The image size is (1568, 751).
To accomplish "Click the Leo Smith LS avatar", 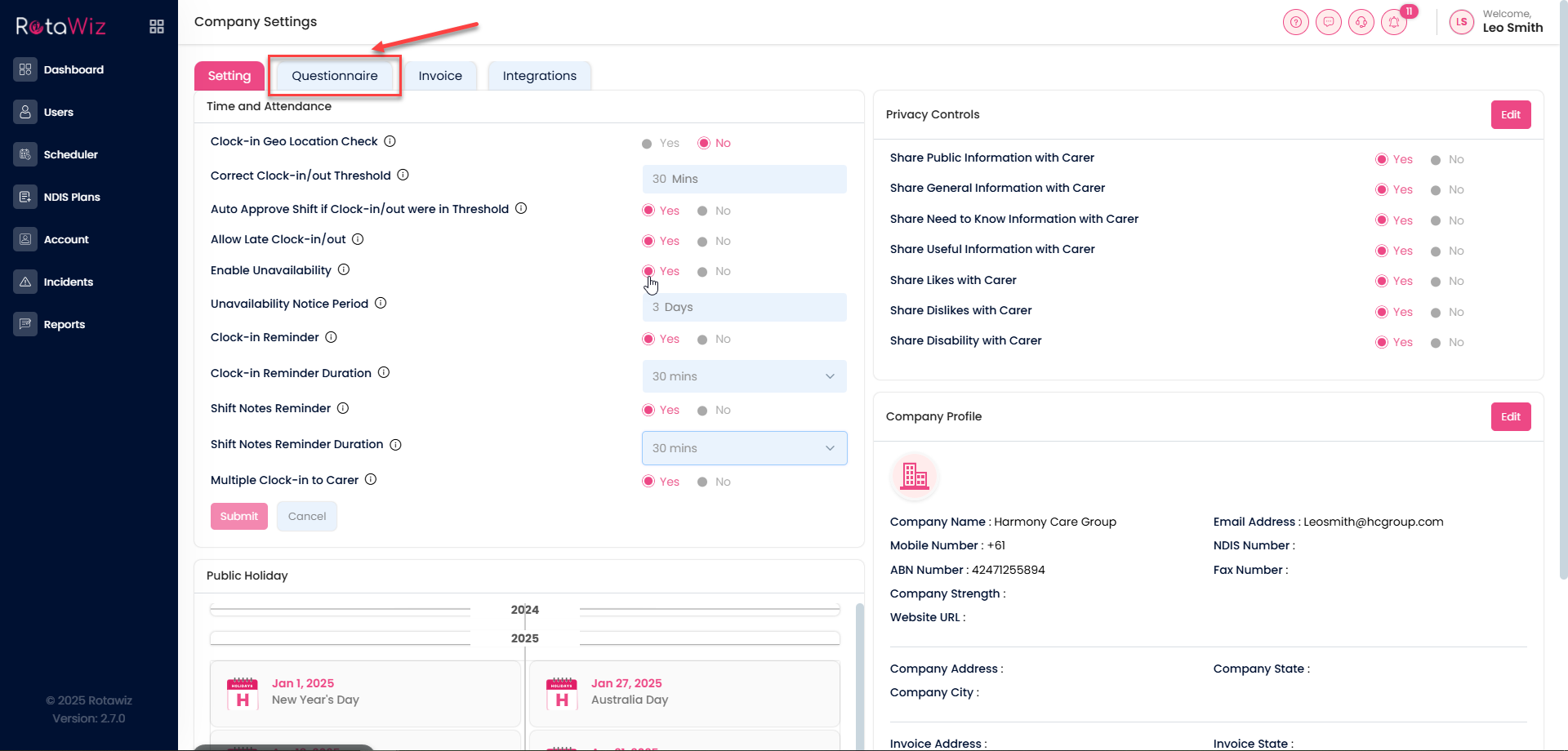I will [x=1461, y=22].
